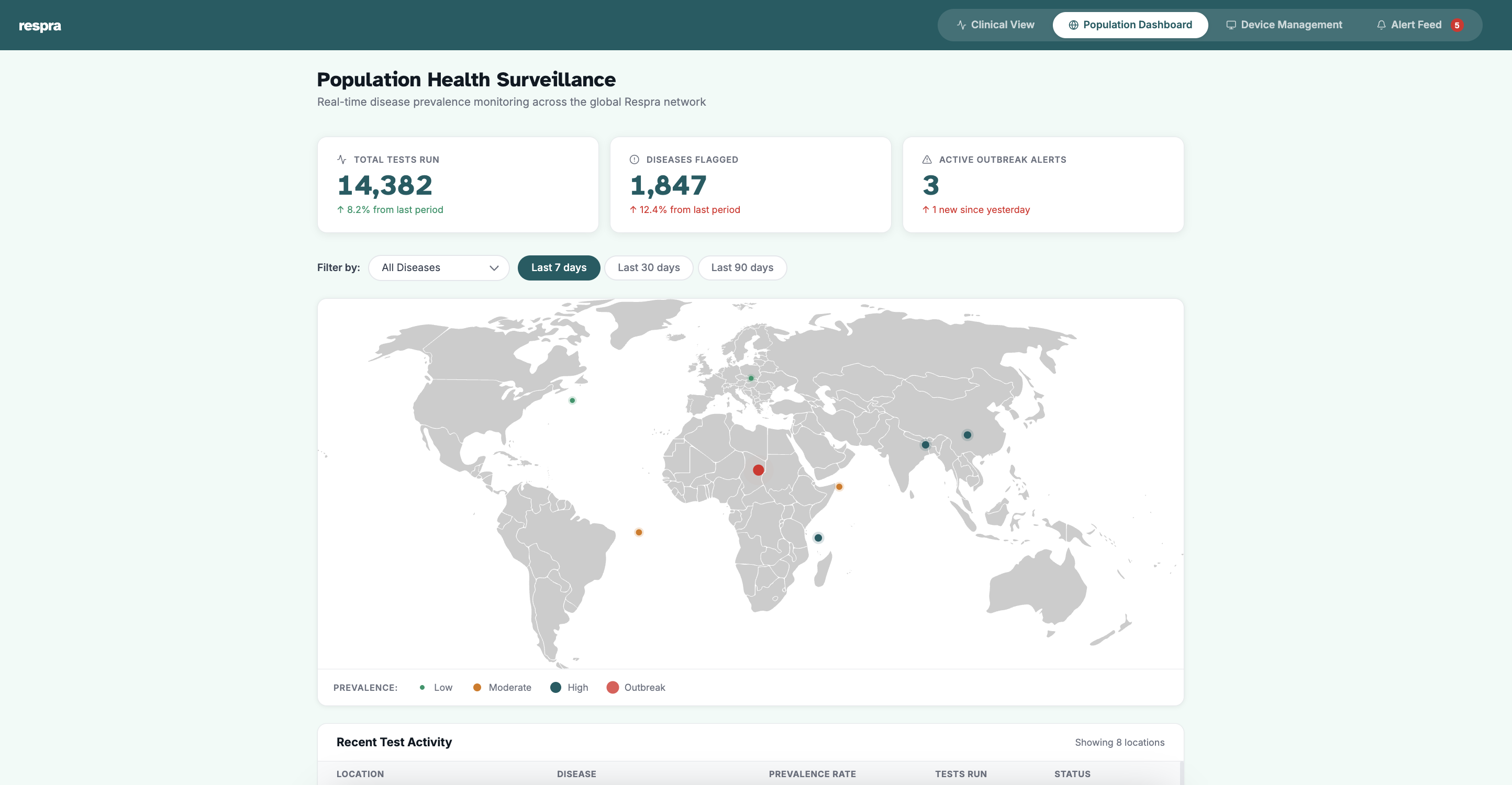
Task: Select the Population Dashboard tab
Action: click(1130, 25)
